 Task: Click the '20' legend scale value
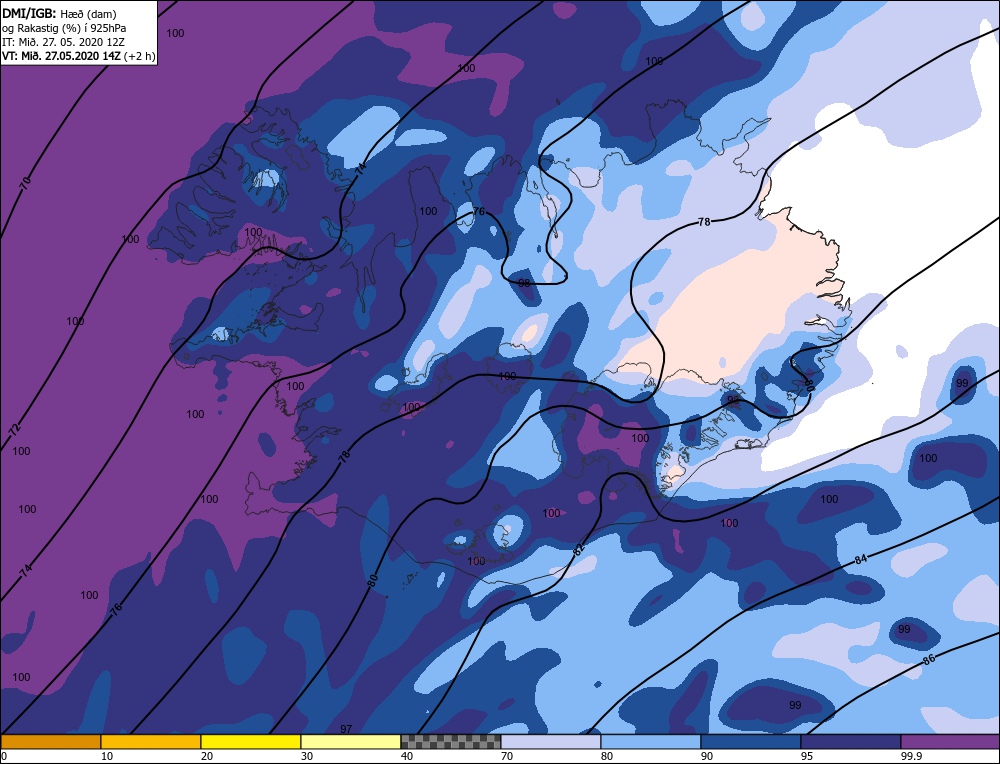pyautogui.click(x=207, y=756)
